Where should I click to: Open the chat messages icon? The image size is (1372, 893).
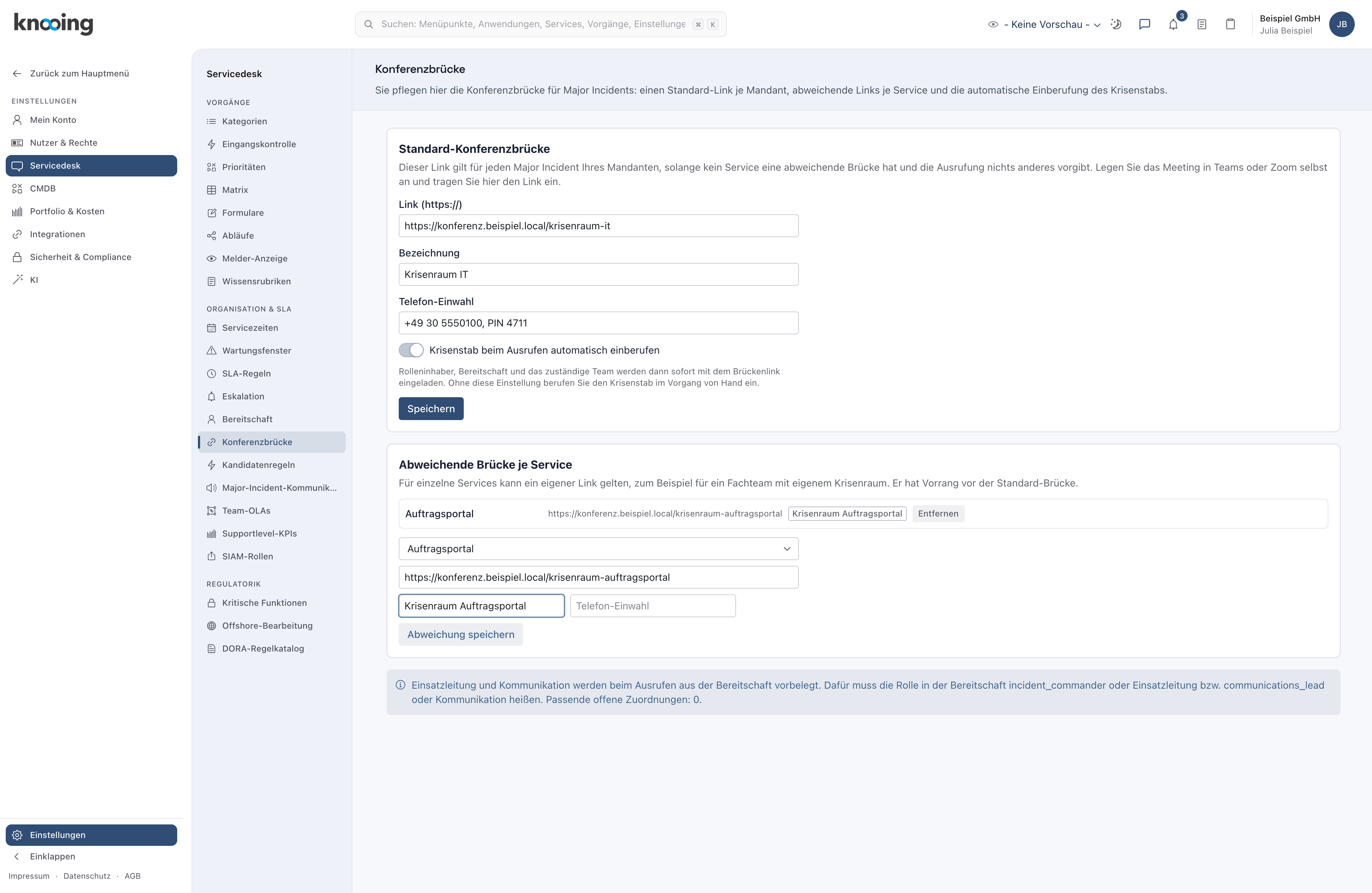[1145, 24]
